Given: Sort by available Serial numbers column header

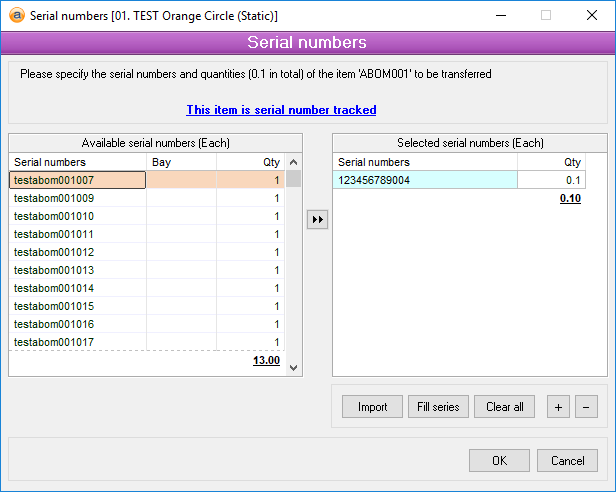Looking at the screenshot, I should click(x=78, y=162).
